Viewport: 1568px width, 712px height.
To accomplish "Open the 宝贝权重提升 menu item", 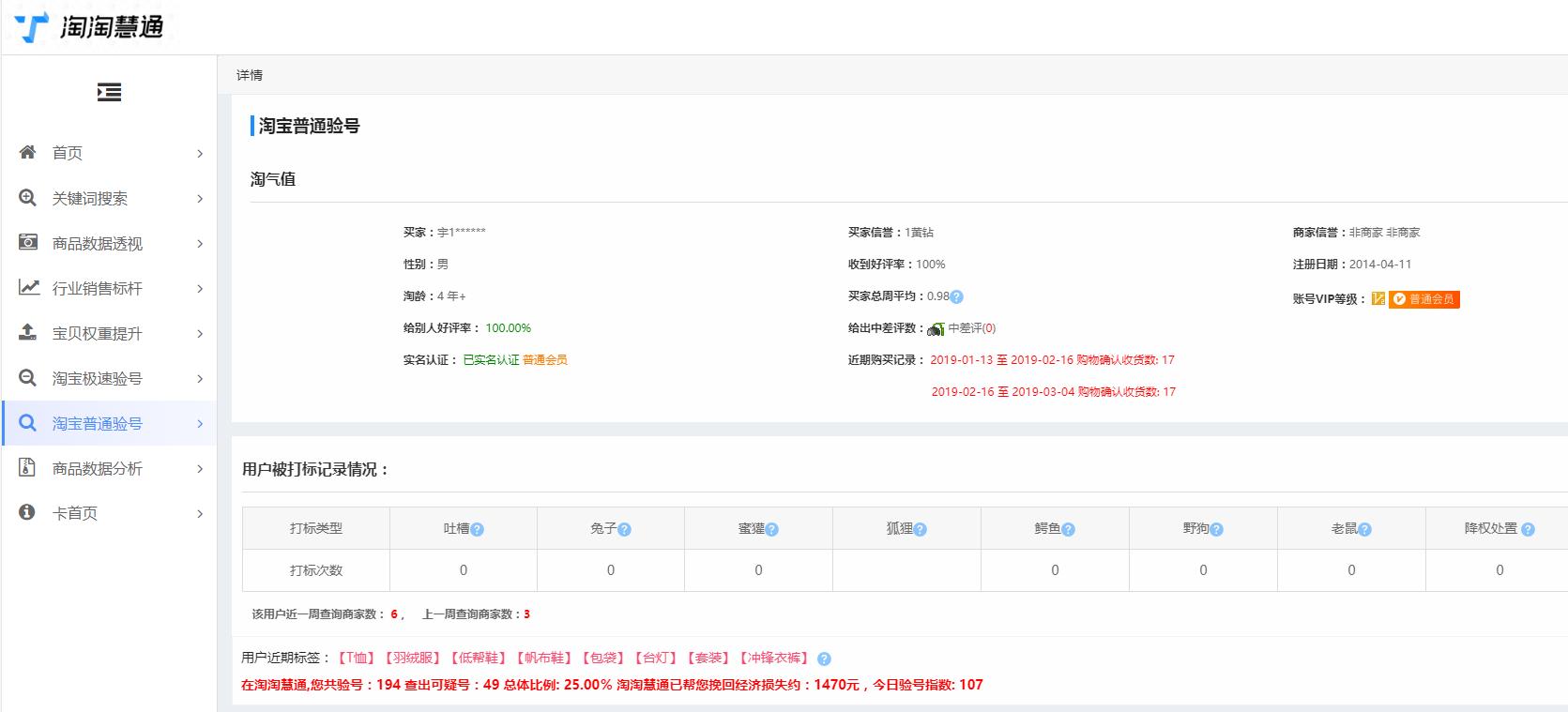I will pos(109,333).
